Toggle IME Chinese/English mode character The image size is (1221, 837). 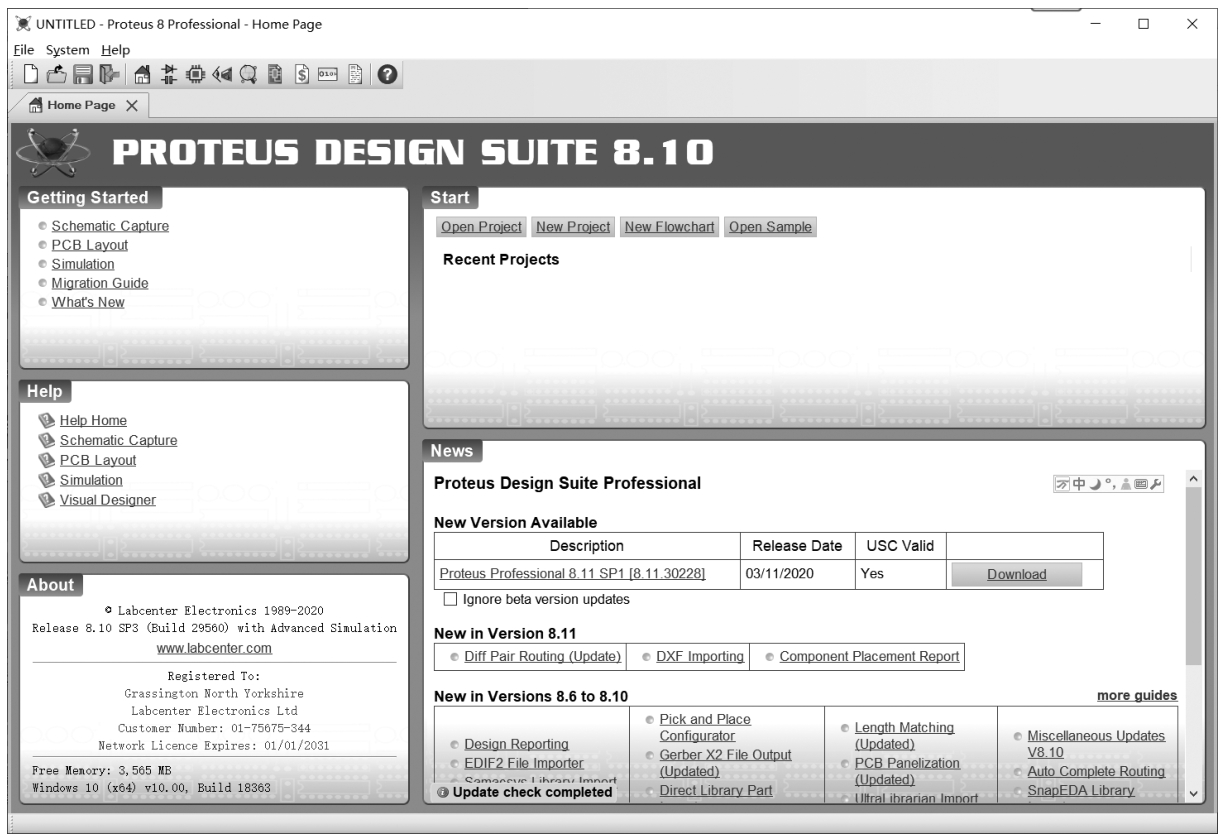pos(1081,485)
